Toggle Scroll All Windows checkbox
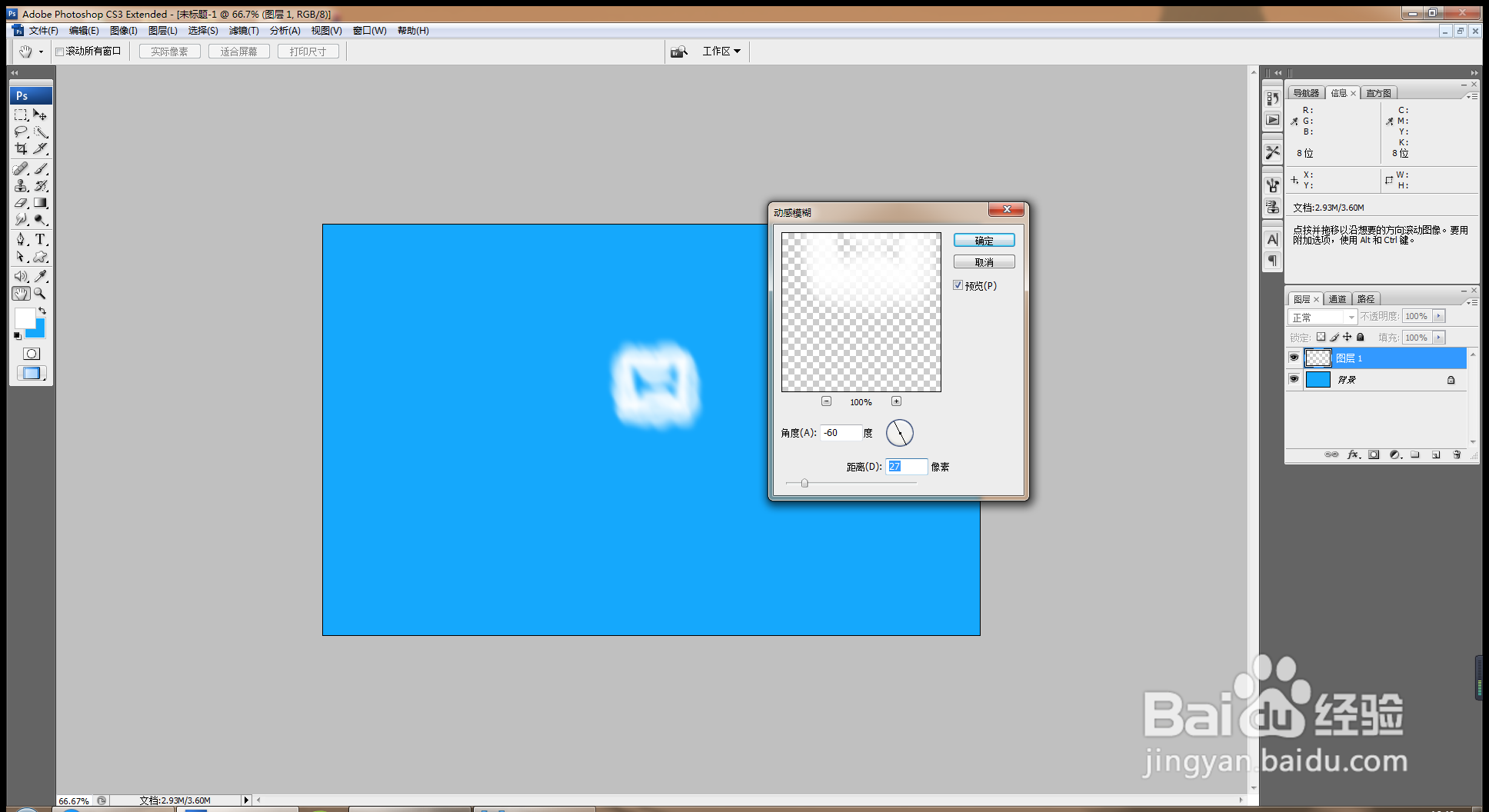 click(x=59, y=52)
